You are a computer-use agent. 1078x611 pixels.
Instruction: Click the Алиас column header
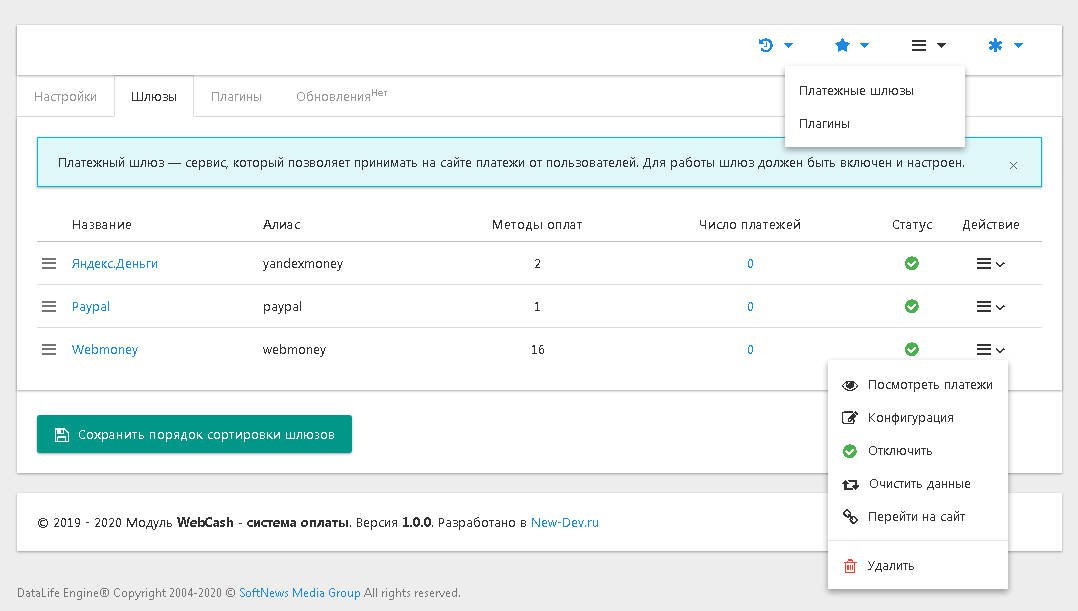pyautogui.click(x=281, y=225)
